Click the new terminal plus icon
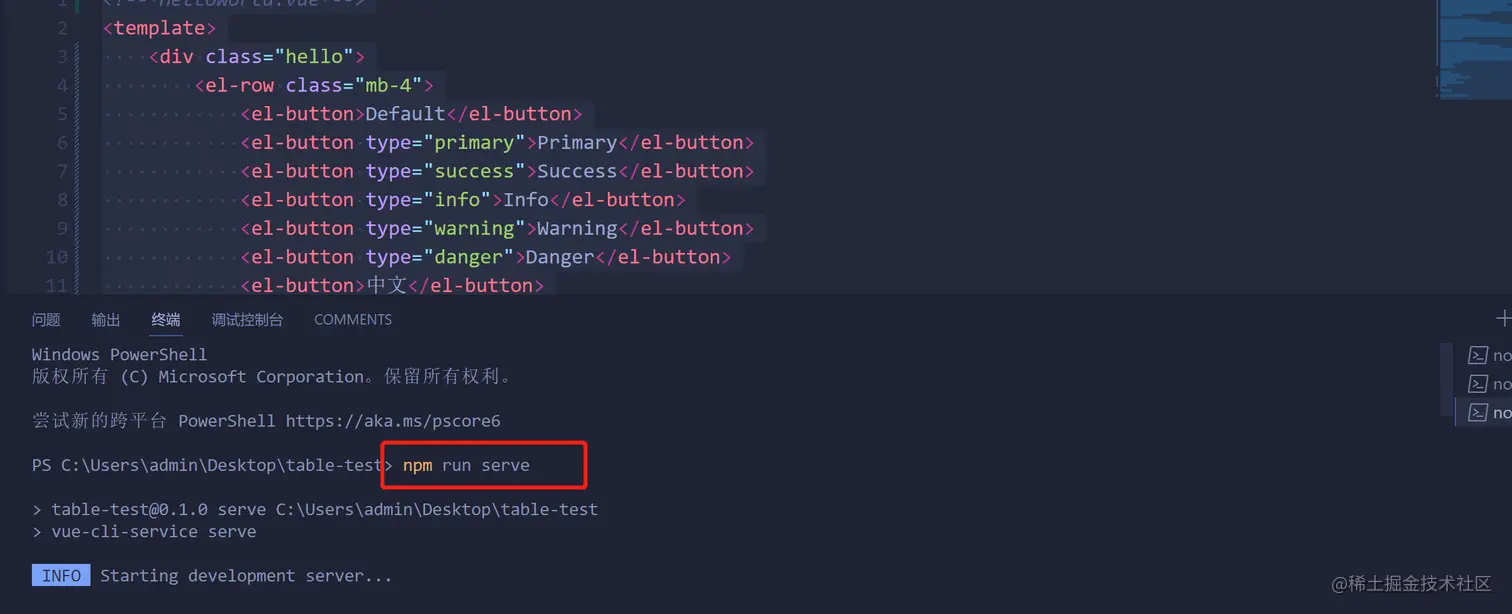 1502,319
